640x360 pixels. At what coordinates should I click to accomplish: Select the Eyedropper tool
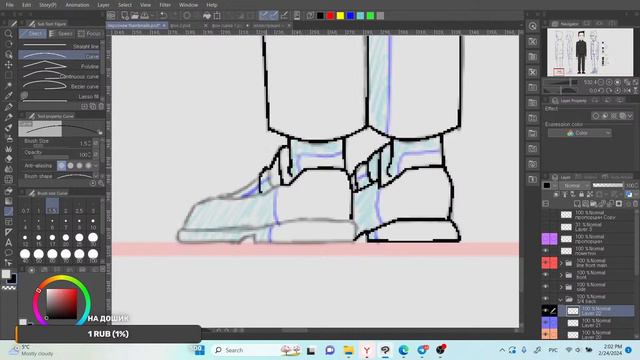click(8, 96)
